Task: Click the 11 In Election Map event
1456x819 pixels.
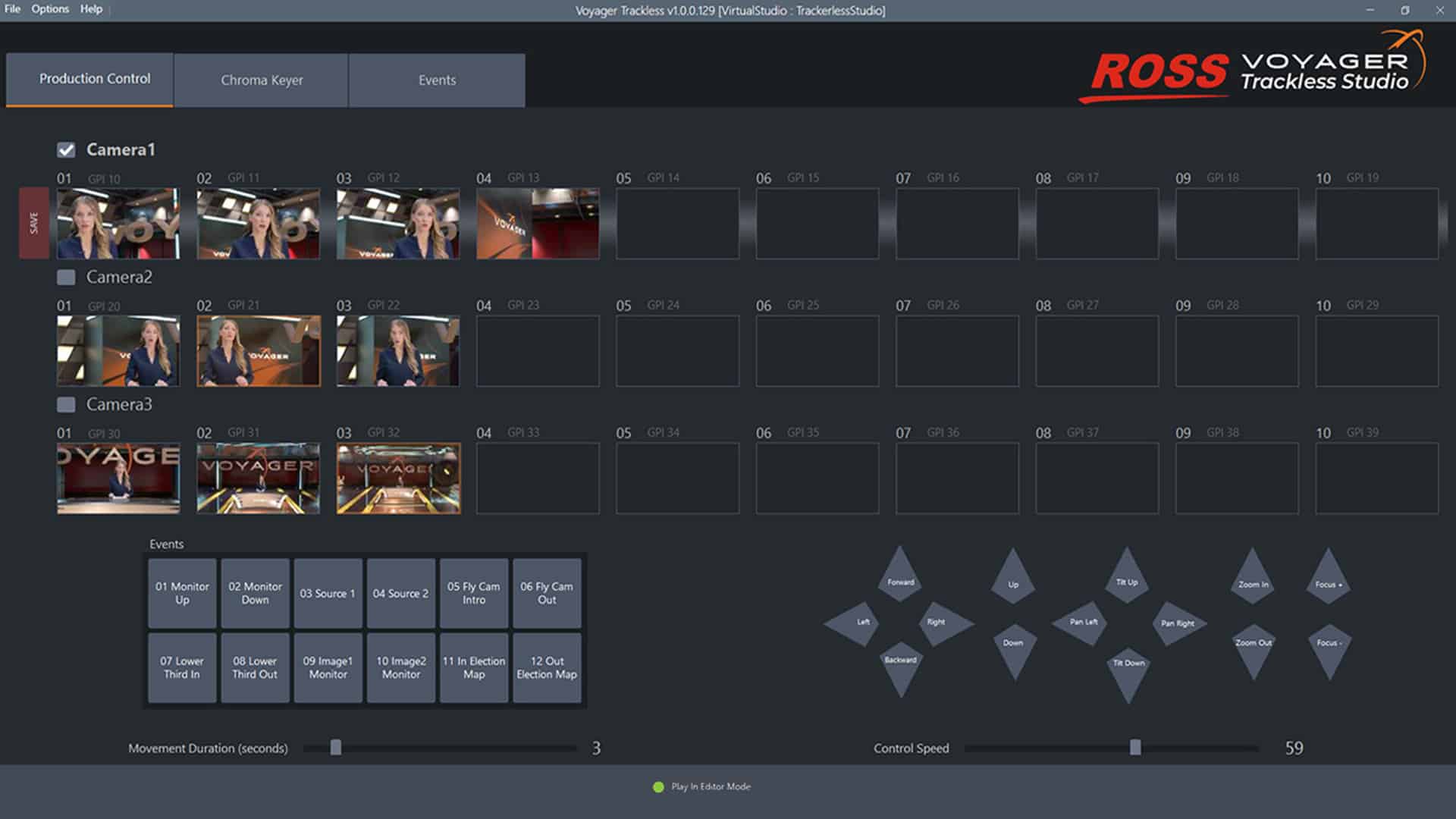Action: pos(473,667)
